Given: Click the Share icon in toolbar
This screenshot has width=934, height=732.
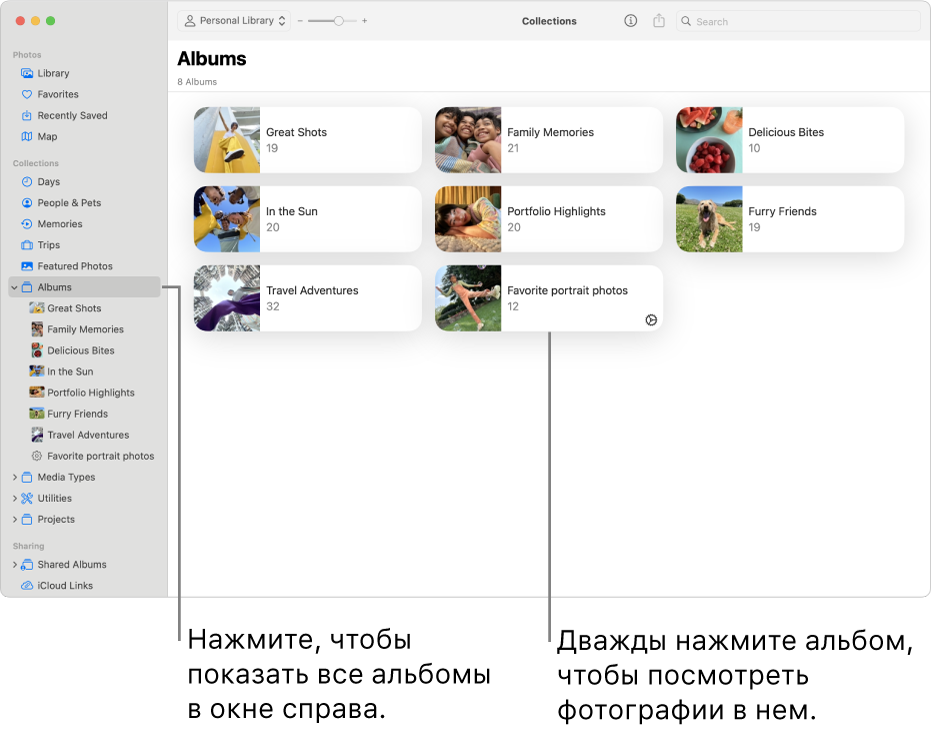Looking at the screenshot, I should [x=659, y=21].
